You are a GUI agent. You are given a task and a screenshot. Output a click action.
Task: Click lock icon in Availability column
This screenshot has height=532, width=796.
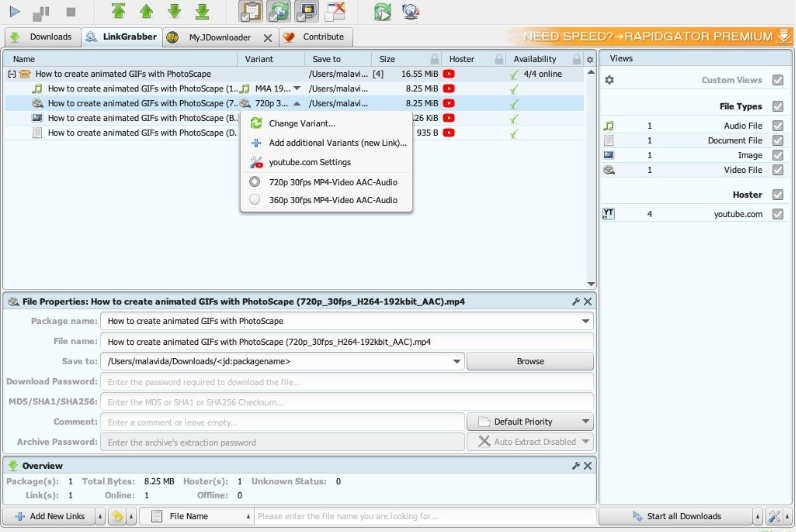point(577,59)
